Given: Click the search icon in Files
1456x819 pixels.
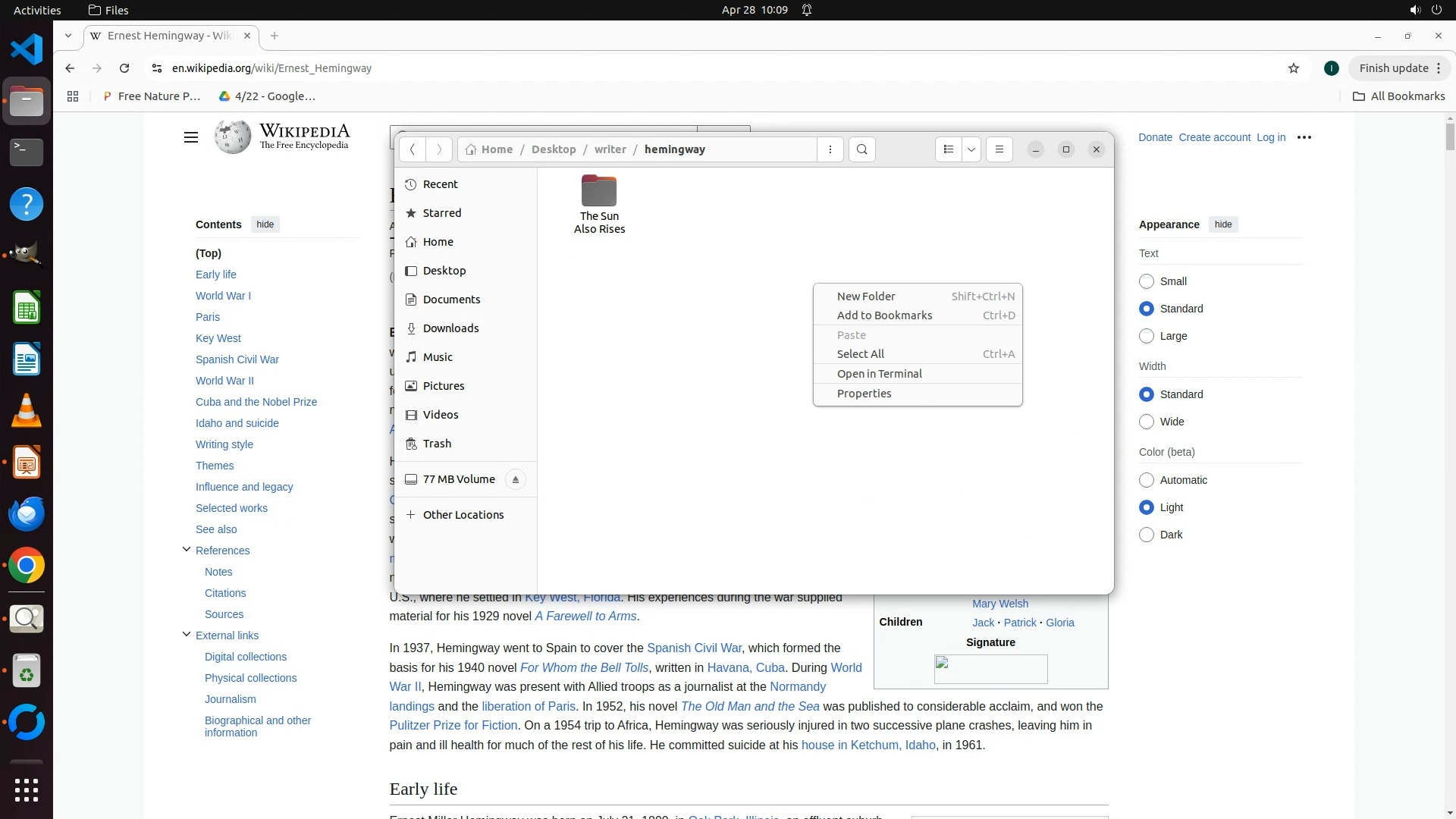Looking at the screenshot, I should click(861, 149).
